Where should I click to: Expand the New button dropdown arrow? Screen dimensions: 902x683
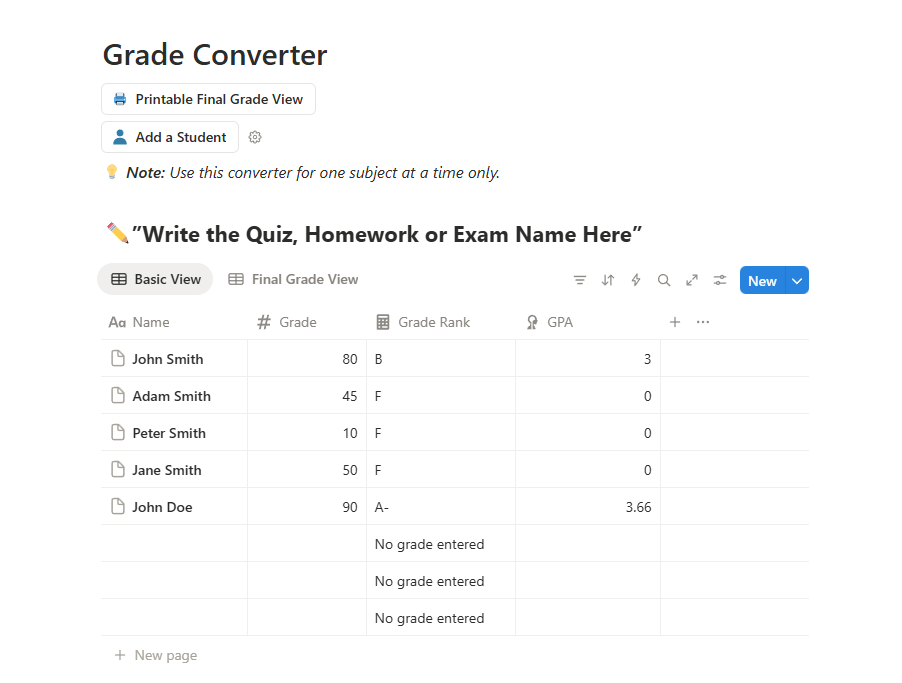[797, 281]
